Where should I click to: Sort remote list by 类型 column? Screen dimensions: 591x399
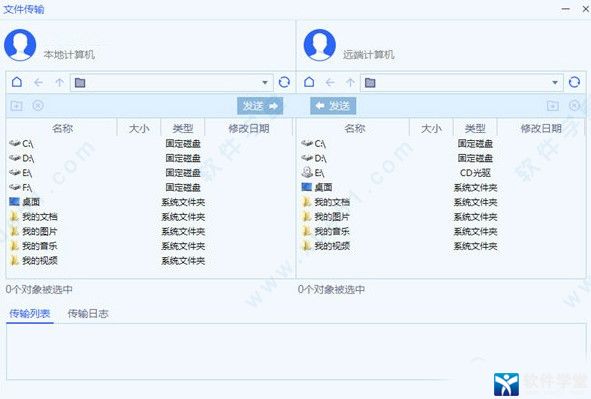475,128
